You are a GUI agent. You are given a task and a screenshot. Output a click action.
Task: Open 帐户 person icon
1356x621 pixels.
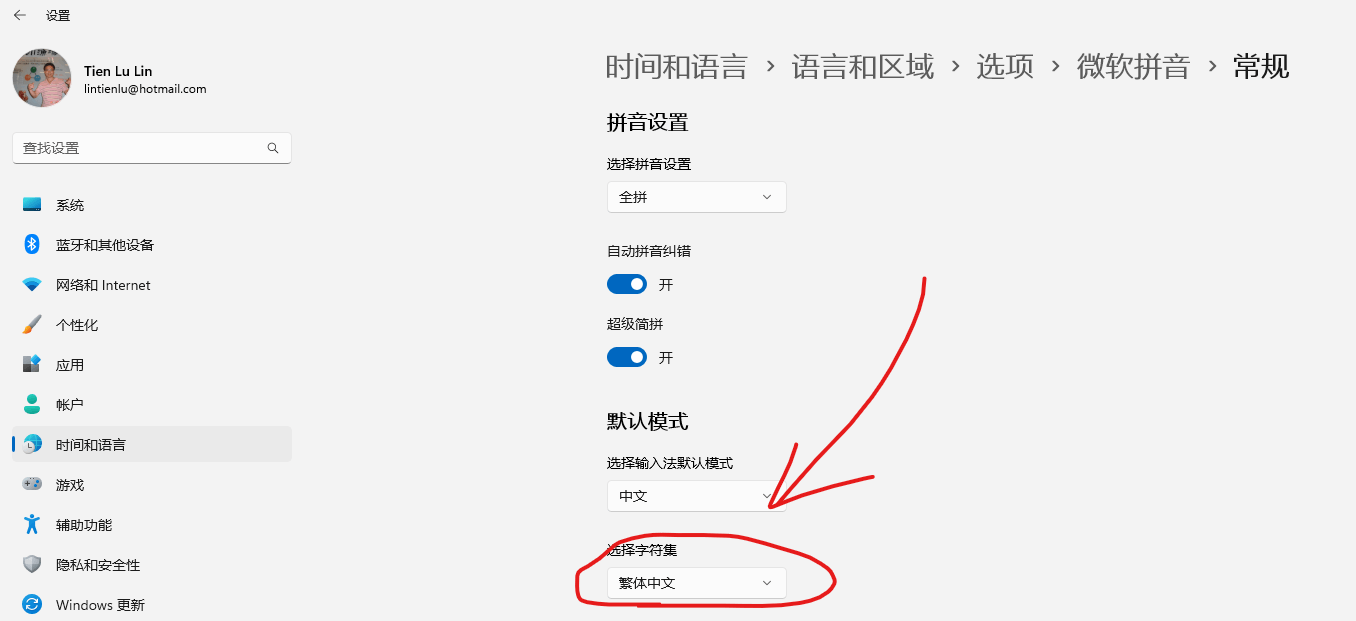[x=32, y=405]
